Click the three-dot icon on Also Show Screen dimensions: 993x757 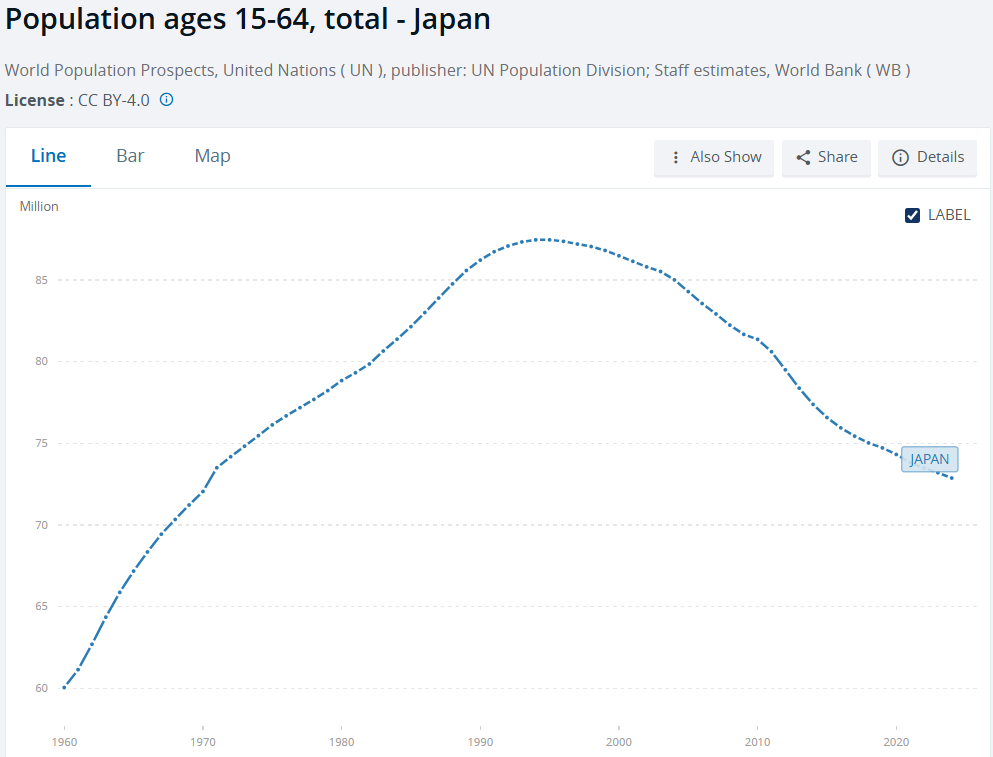[676, 157]
